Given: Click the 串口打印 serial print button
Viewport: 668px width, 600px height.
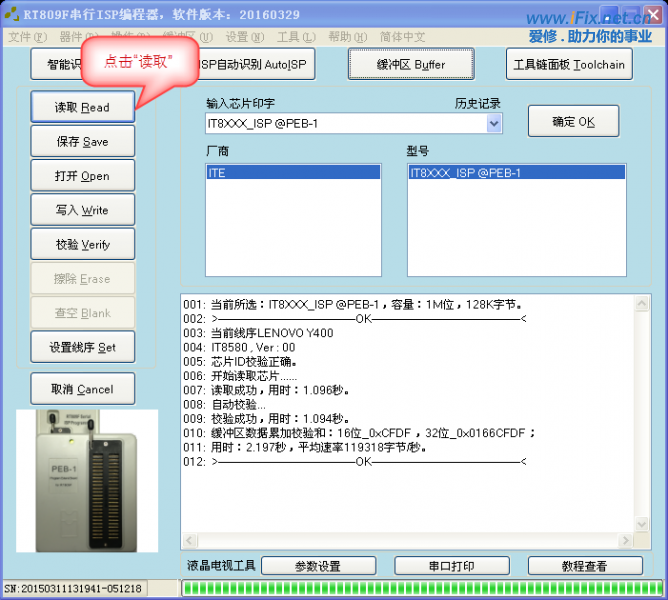Looking at the screenshot, I should point(452,566).
